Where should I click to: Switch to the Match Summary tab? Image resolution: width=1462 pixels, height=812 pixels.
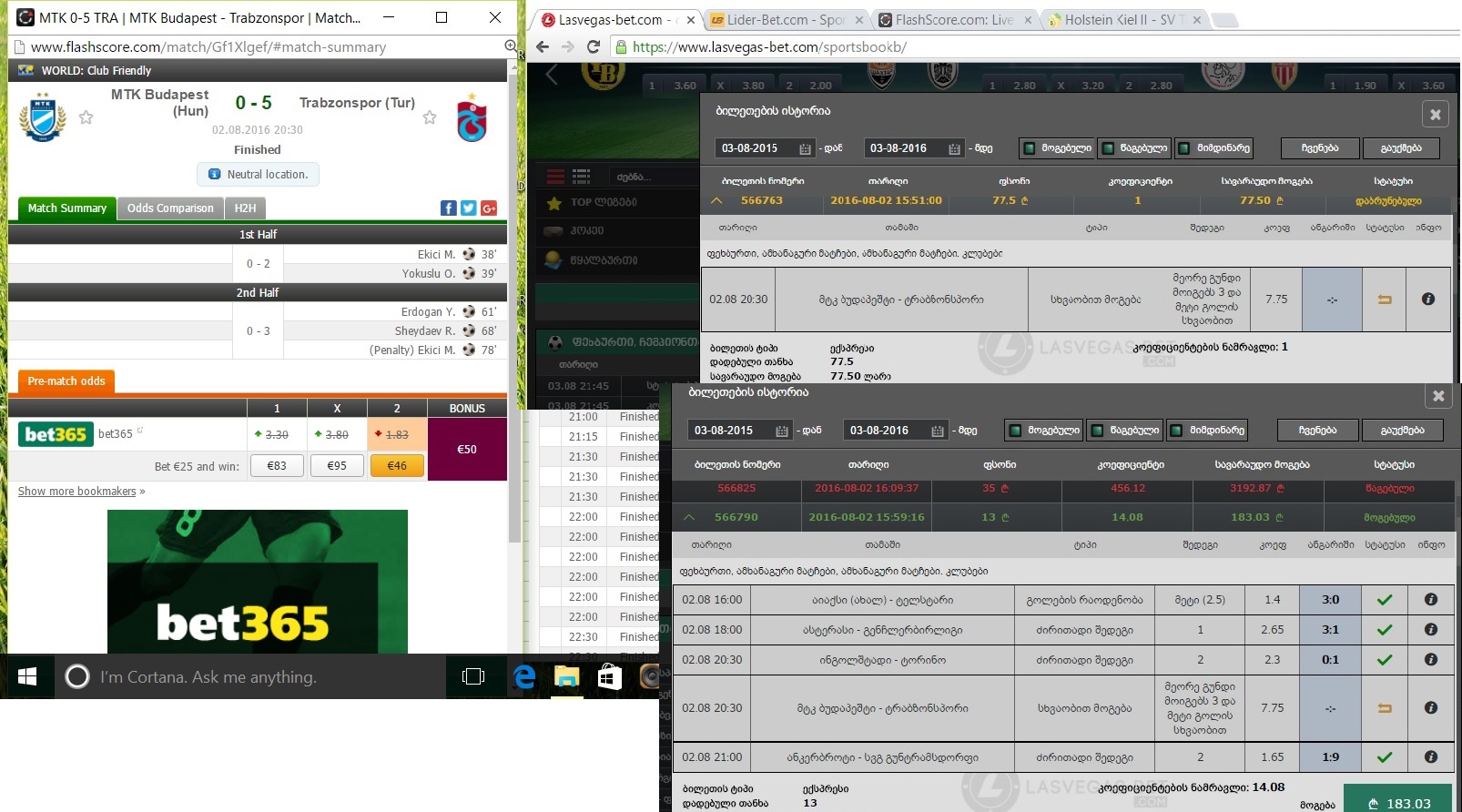[x=67, y=208]
